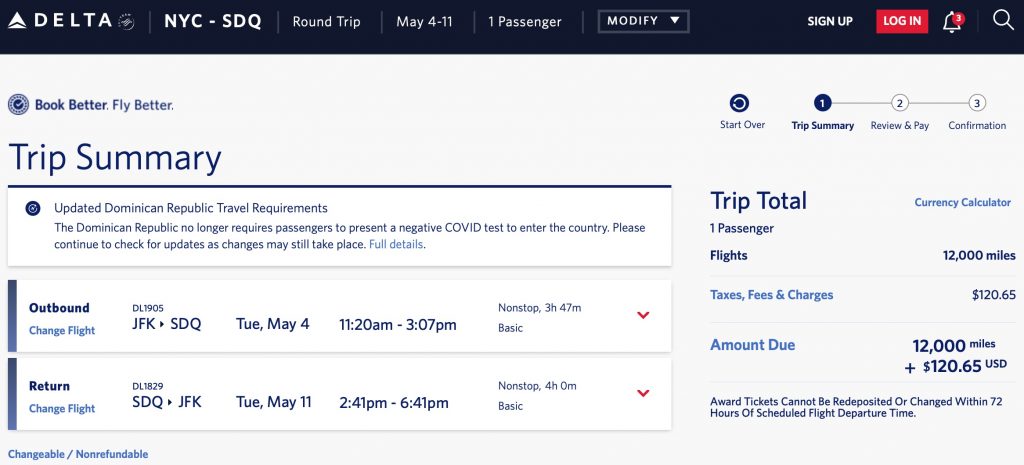This screenshot has width=1024, height=465.
Task: Open the MODIFY dropdown
Action: point(643,21)
